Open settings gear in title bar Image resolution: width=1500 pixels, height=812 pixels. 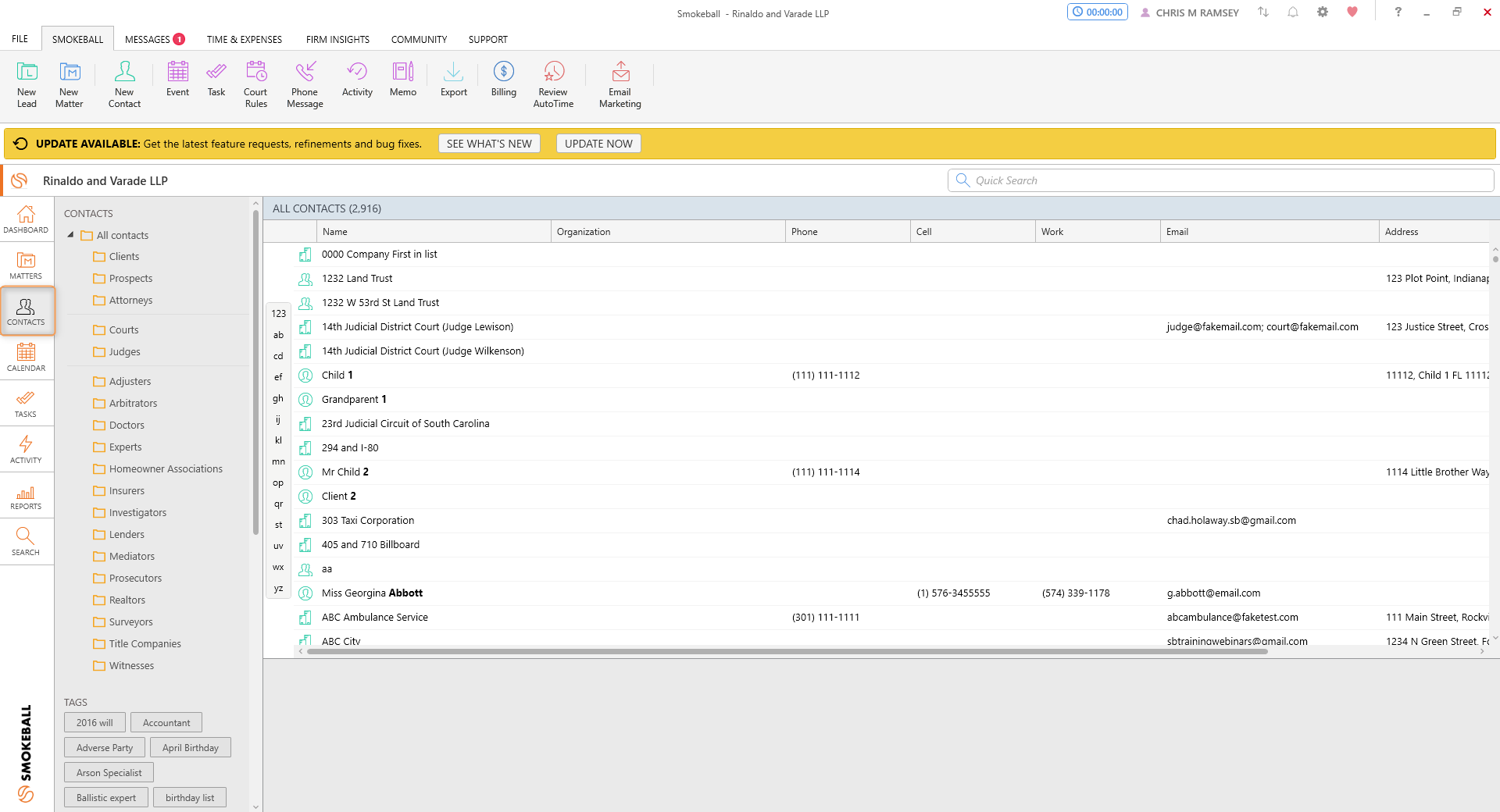[x=1322, y=12]
